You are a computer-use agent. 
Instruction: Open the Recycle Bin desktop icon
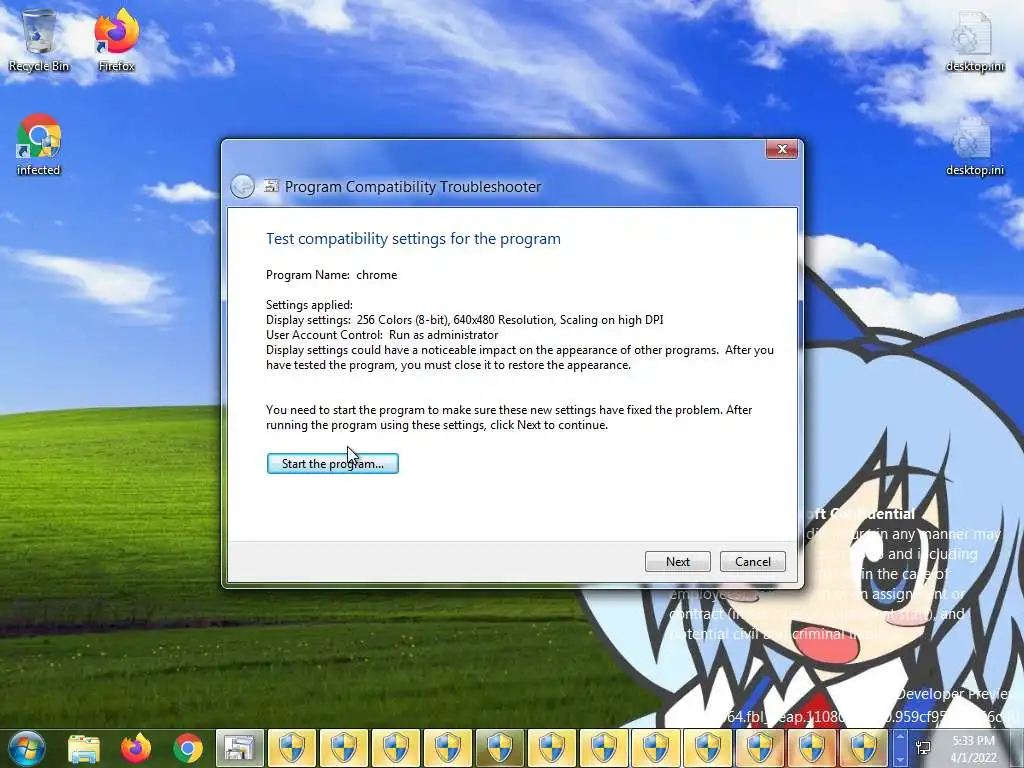tap(39, 40)
